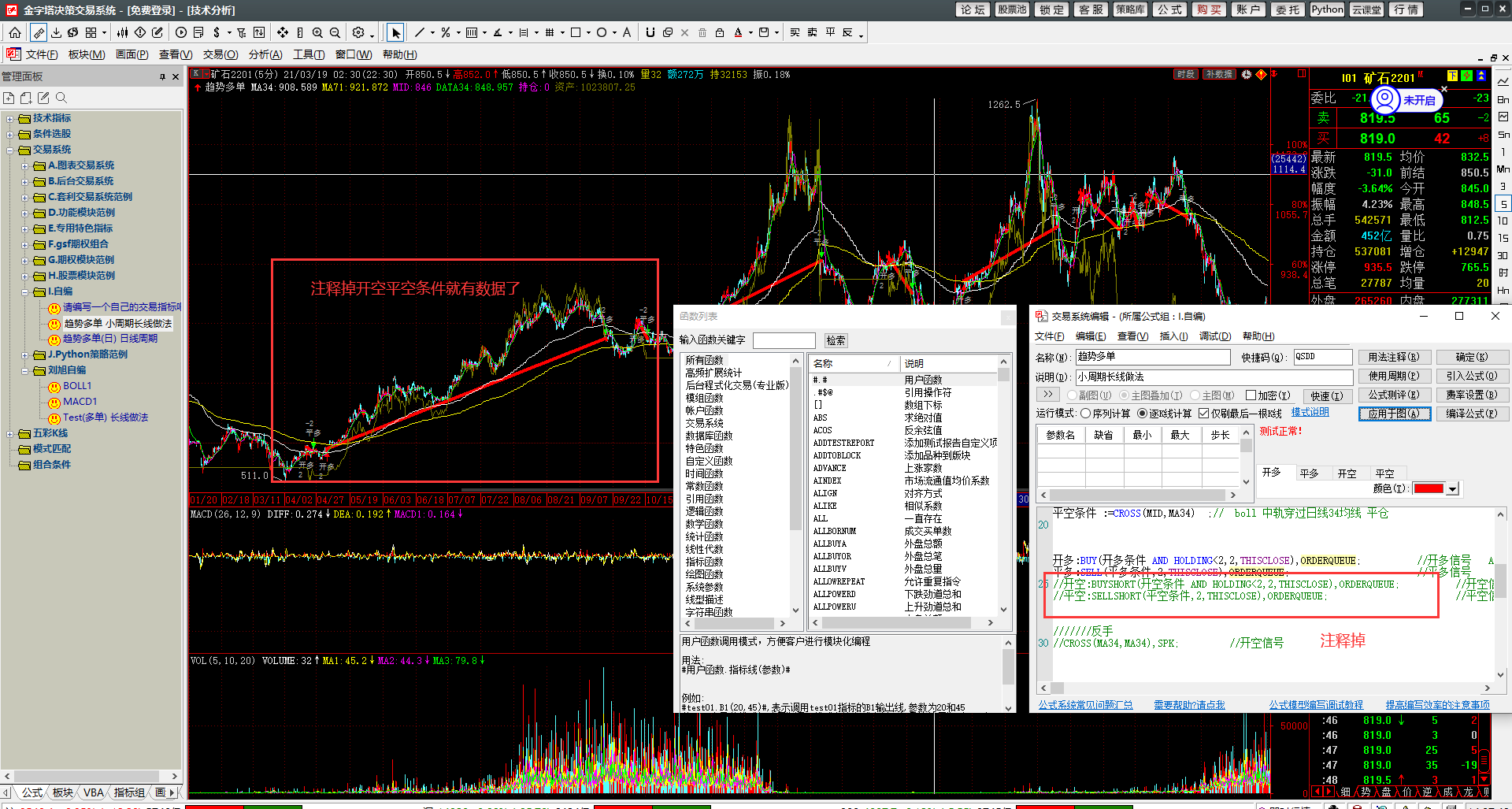Switch to the 平多 tab
Screen dimensions: 1512x809
(x=1310, y=473)
